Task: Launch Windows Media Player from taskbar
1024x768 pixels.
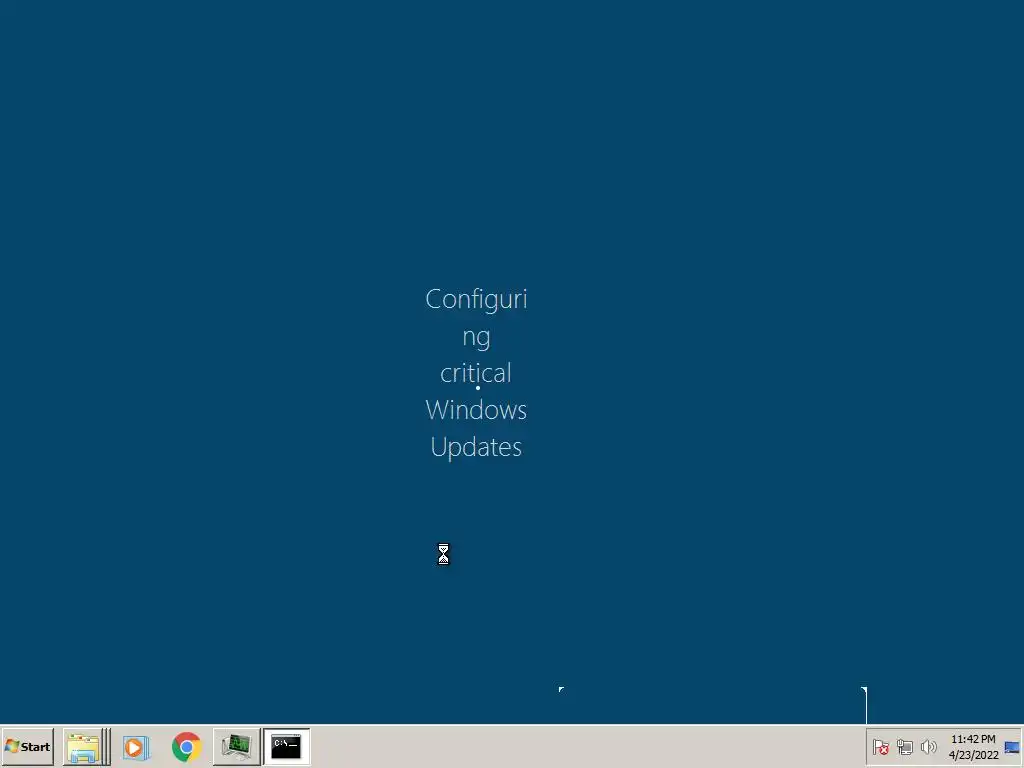Action: point(136,746)
